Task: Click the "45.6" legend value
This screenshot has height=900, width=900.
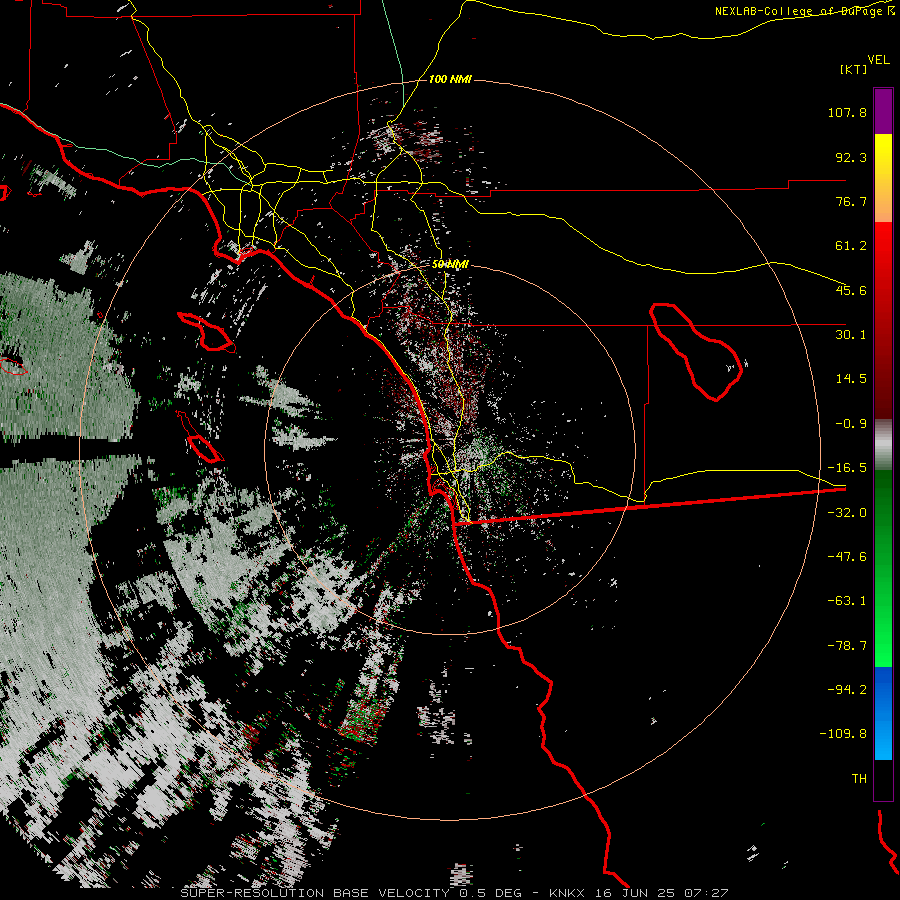Action: click(851, 290)
